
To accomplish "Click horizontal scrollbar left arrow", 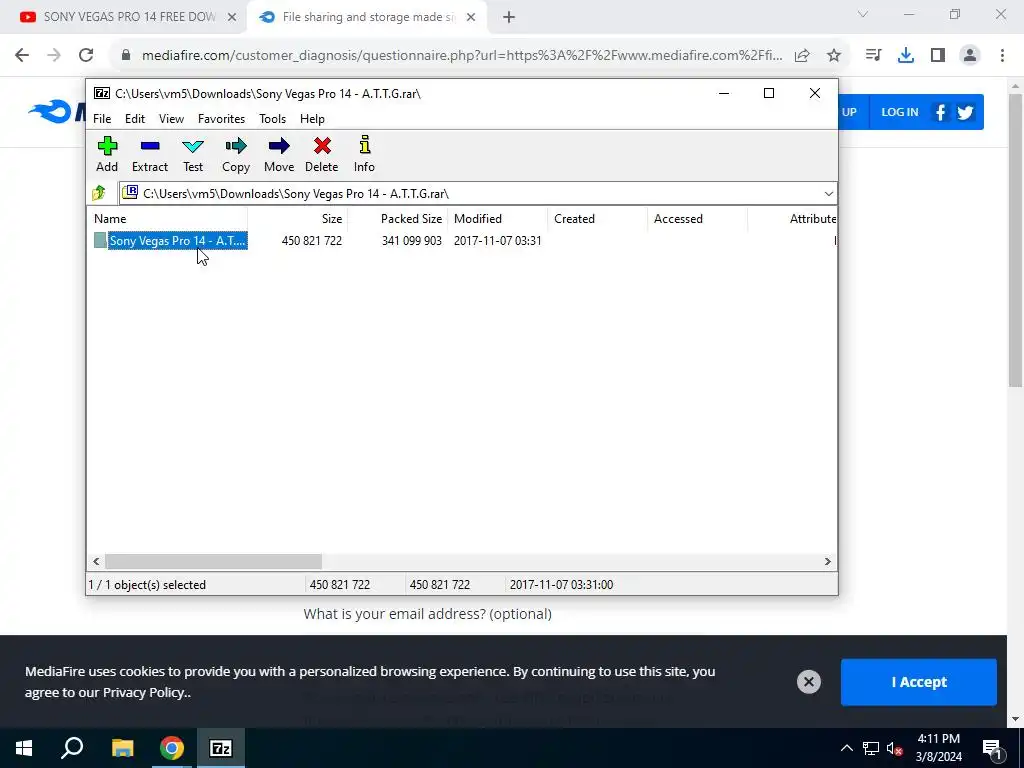I will (97, 562).
